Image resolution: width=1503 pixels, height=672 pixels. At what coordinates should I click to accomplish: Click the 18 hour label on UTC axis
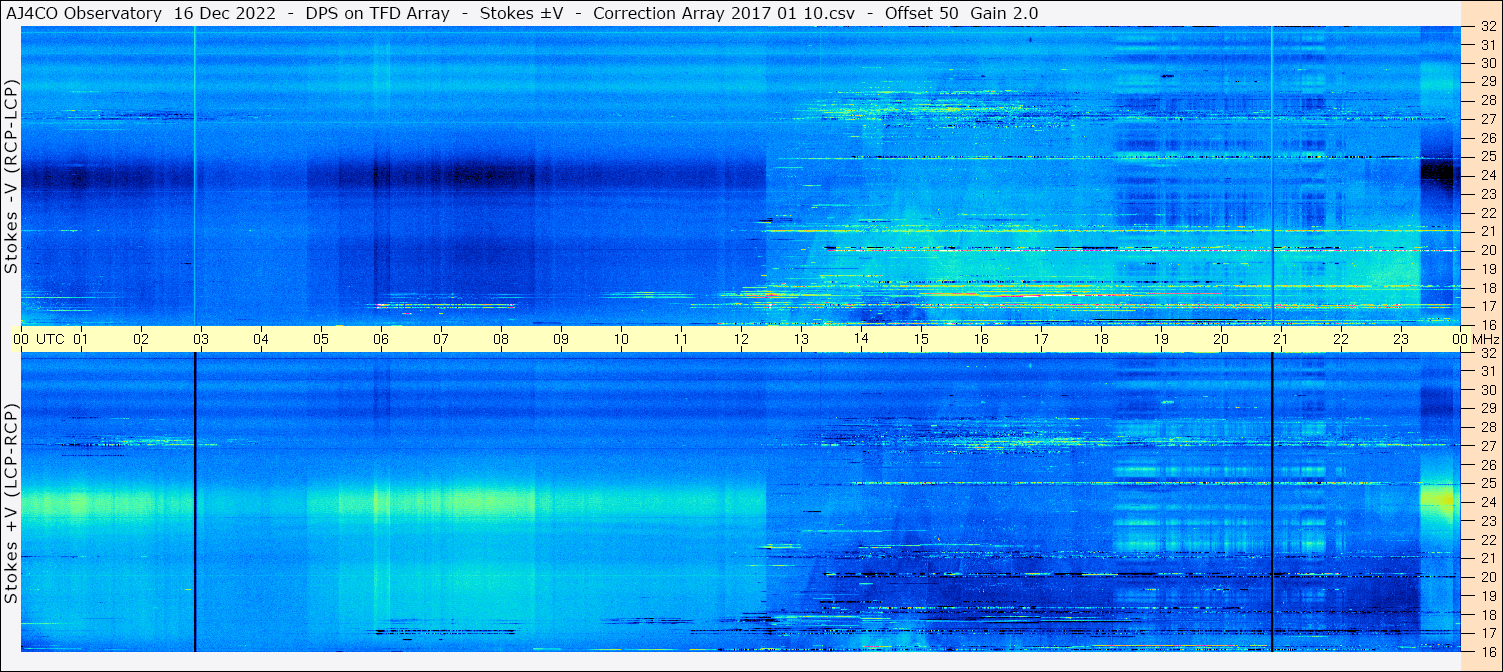1101,339
